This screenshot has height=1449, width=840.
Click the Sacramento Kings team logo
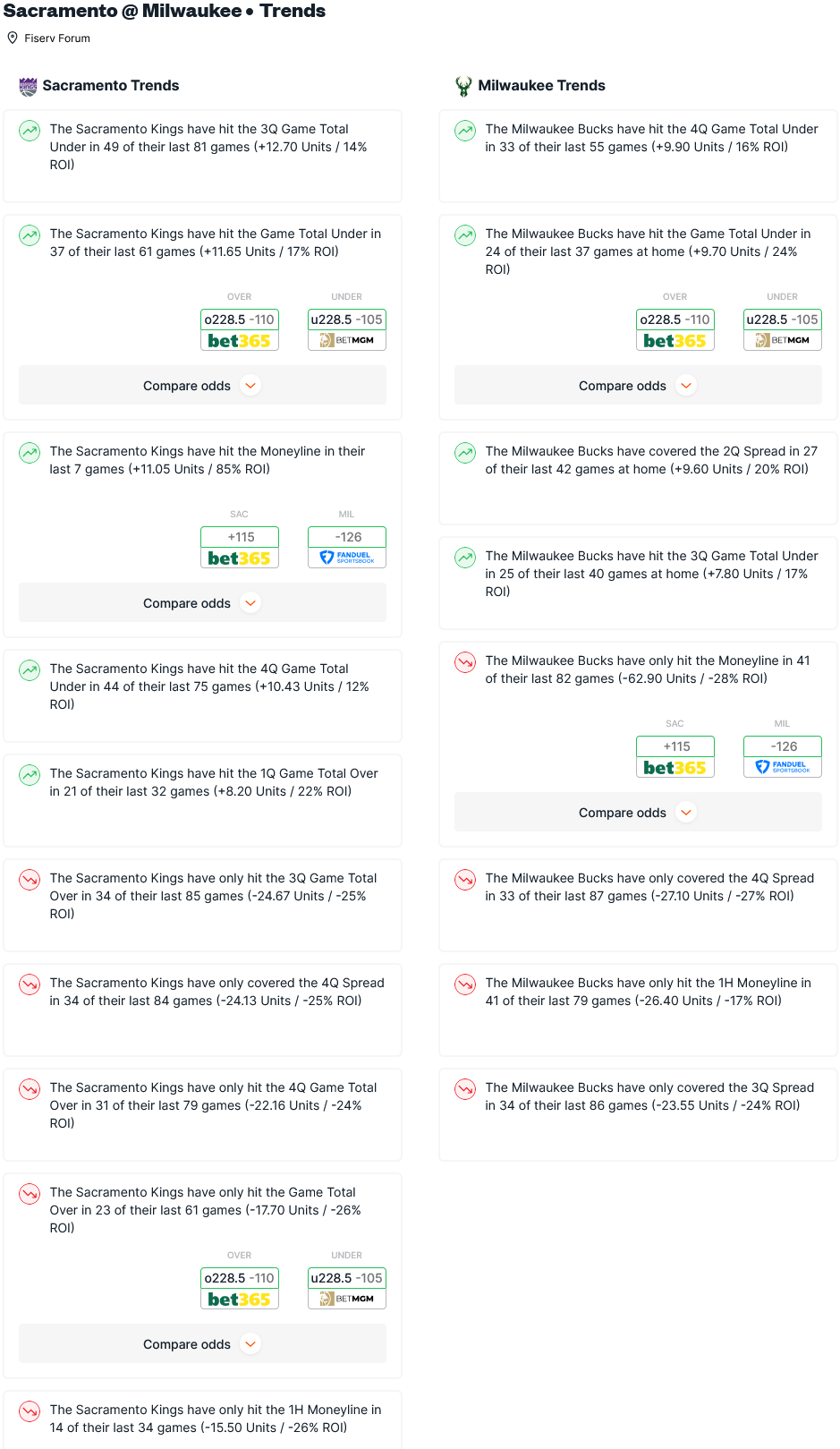[28, 86]
